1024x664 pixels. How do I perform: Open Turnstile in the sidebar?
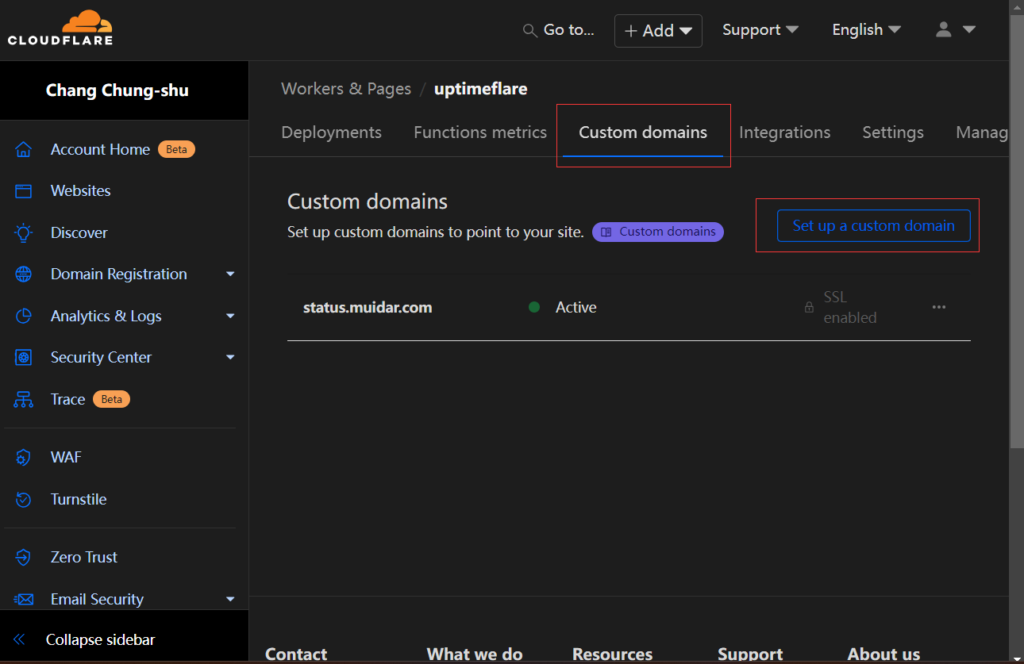tap(78, 499)
